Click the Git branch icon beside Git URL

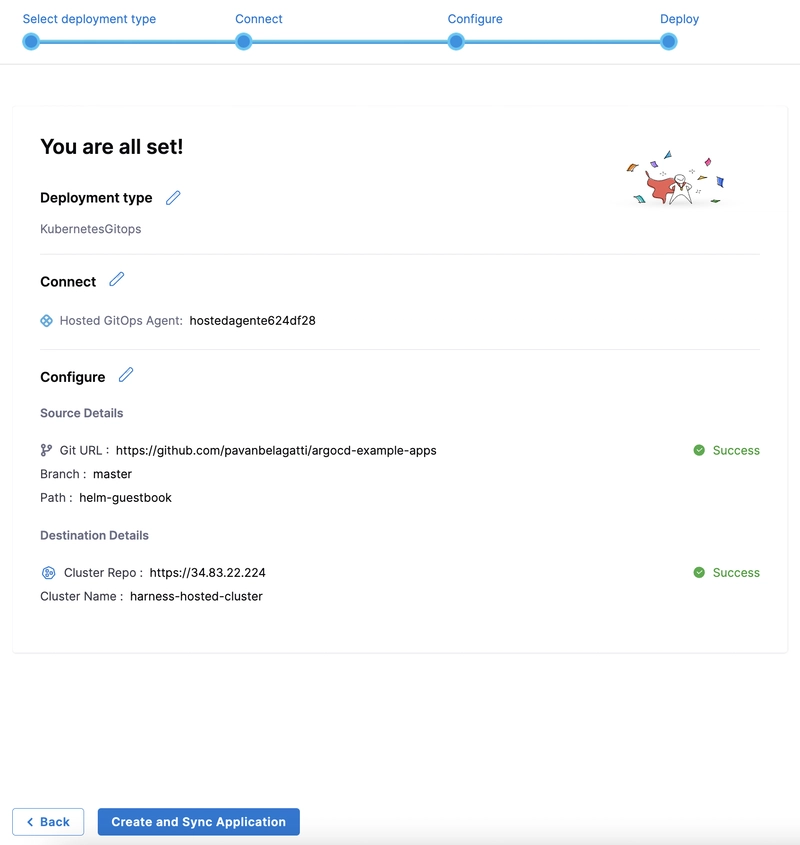[x=46, y=450]
